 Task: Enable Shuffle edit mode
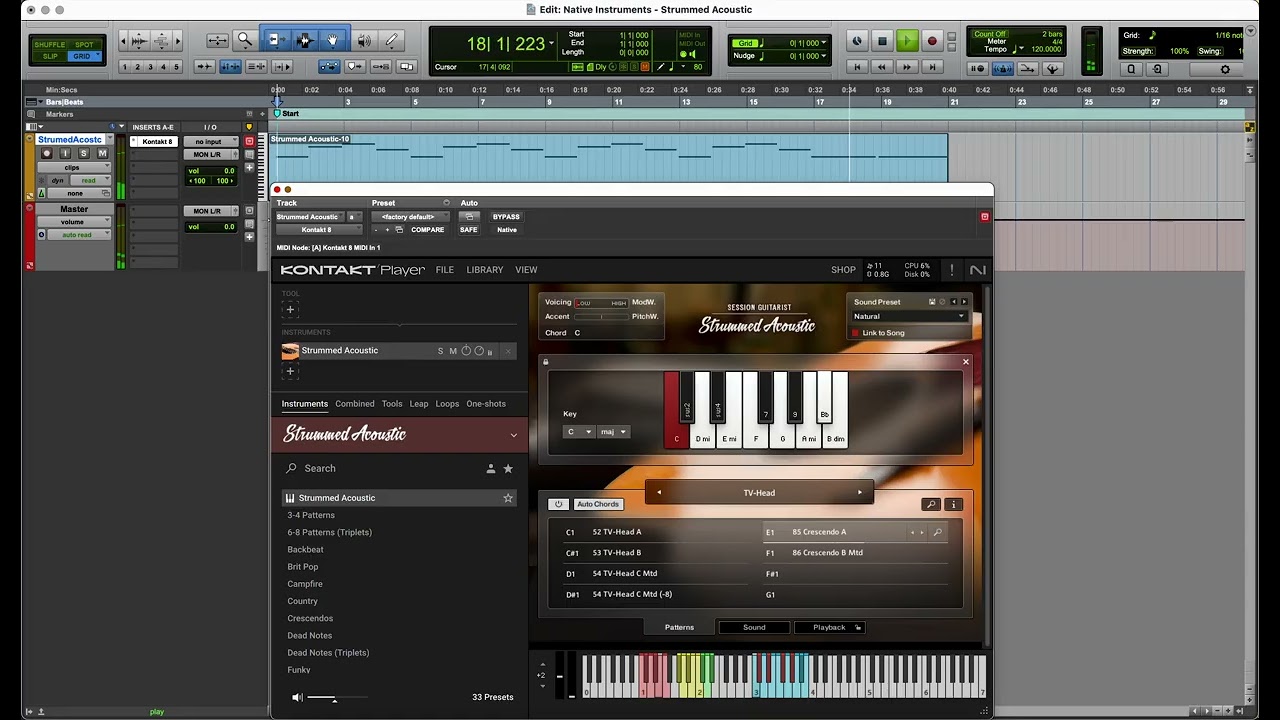[x=50, y=45]
